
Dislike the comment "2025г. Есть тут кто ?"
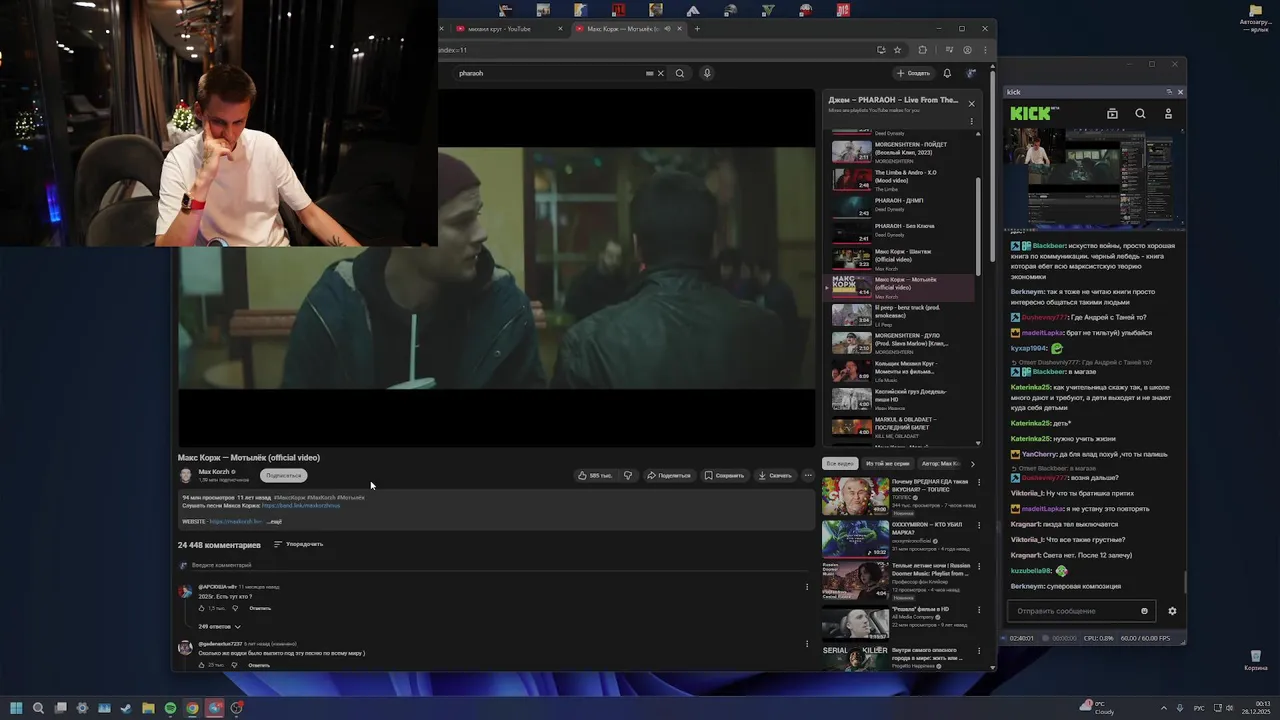(235, 608)
